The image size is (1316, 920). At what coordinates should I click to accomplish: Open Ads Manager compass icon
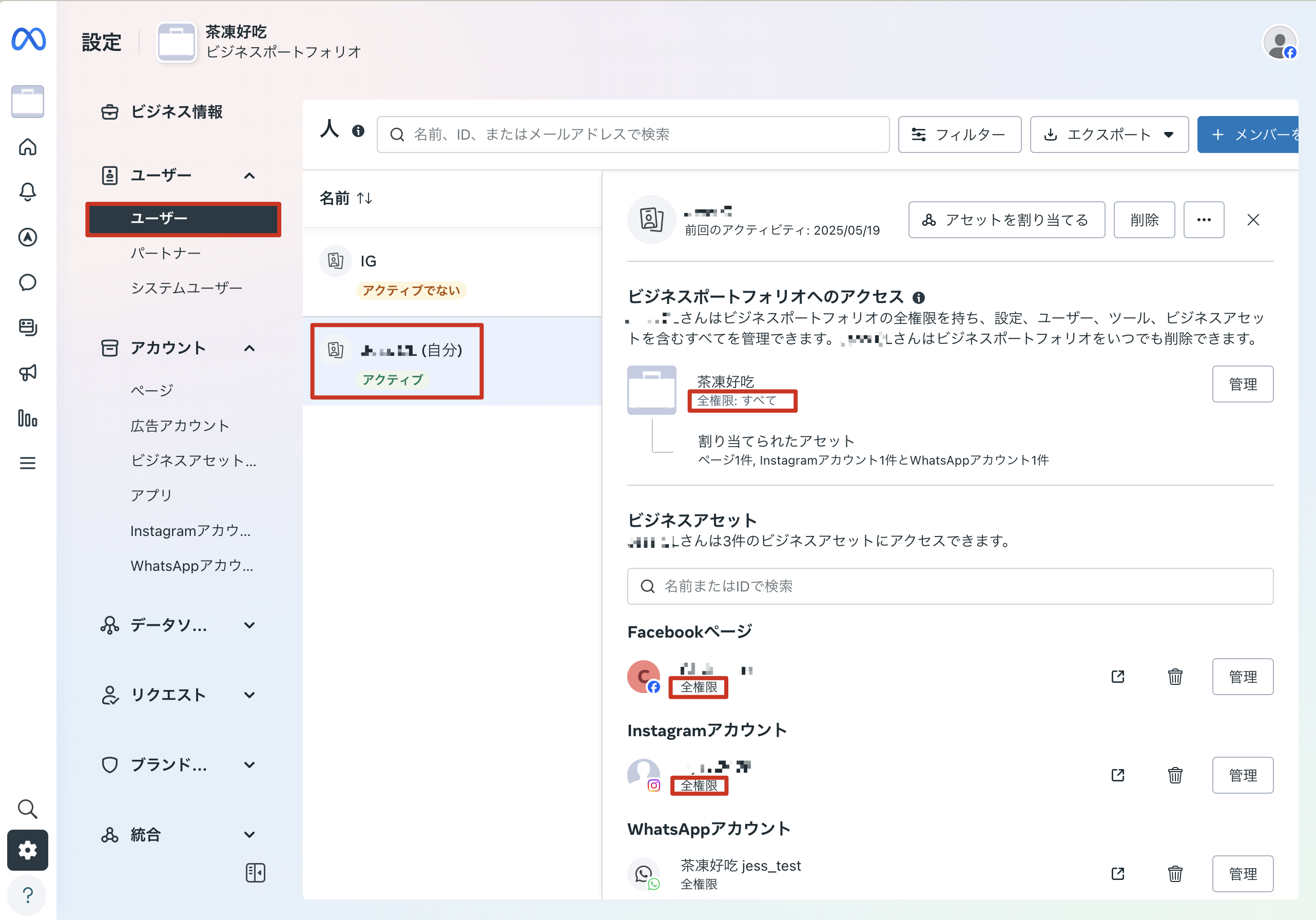pyautogui.click(x=28, y=237)
